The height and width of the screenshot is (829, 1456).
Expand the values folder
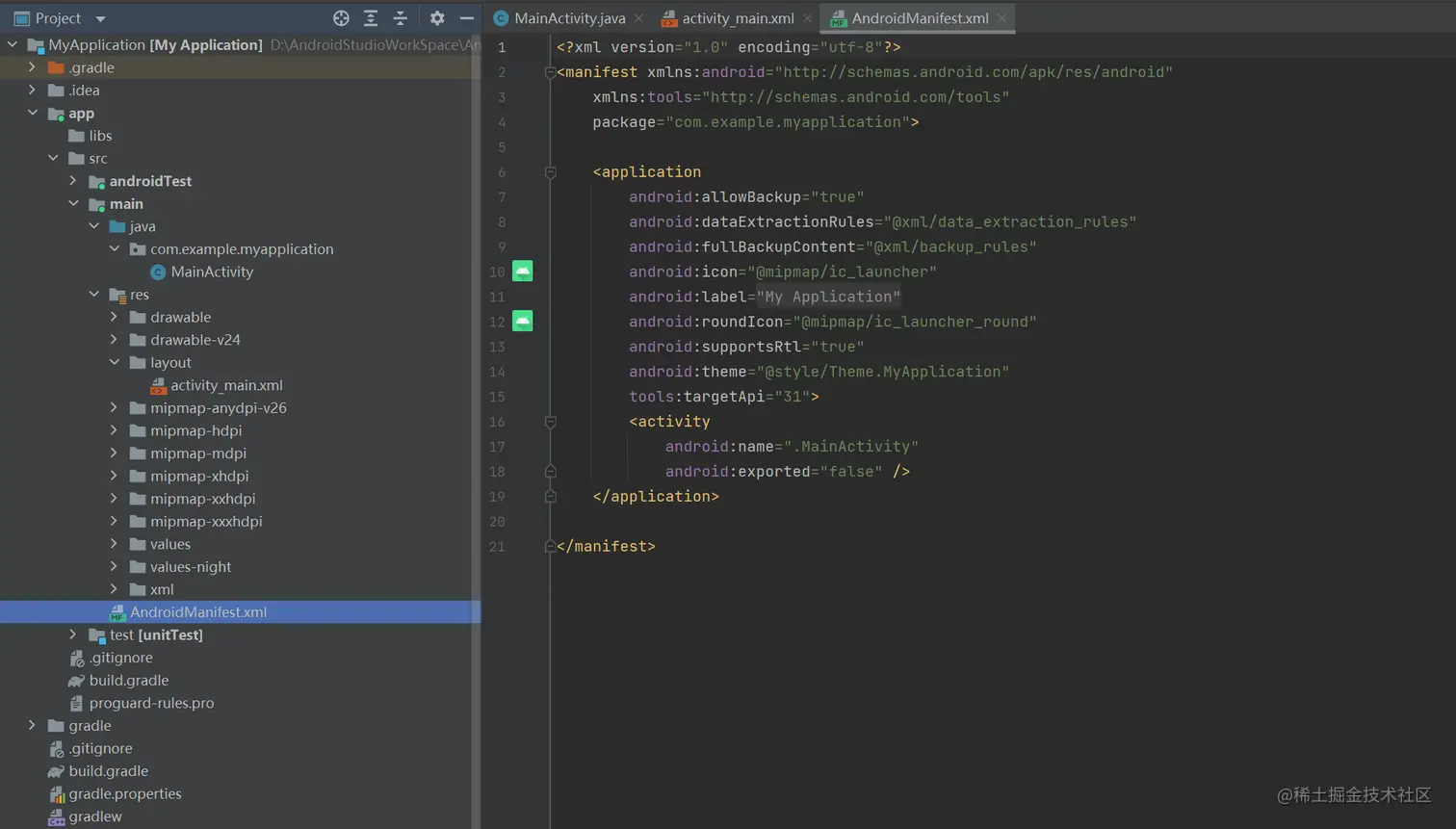(x=115, y=544)
